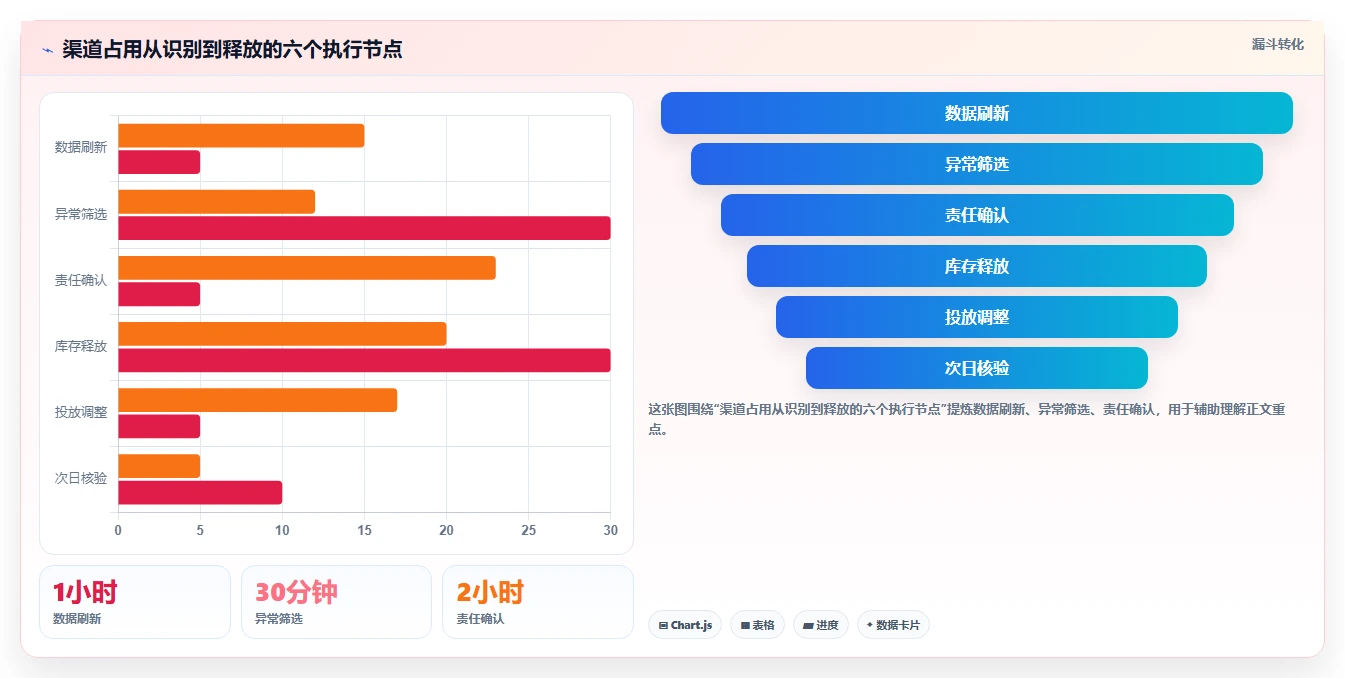This screenshot has height=678, width=1345.
Task: Open the 1小时 数据刷新 stat card
Action: click(135, 602)
